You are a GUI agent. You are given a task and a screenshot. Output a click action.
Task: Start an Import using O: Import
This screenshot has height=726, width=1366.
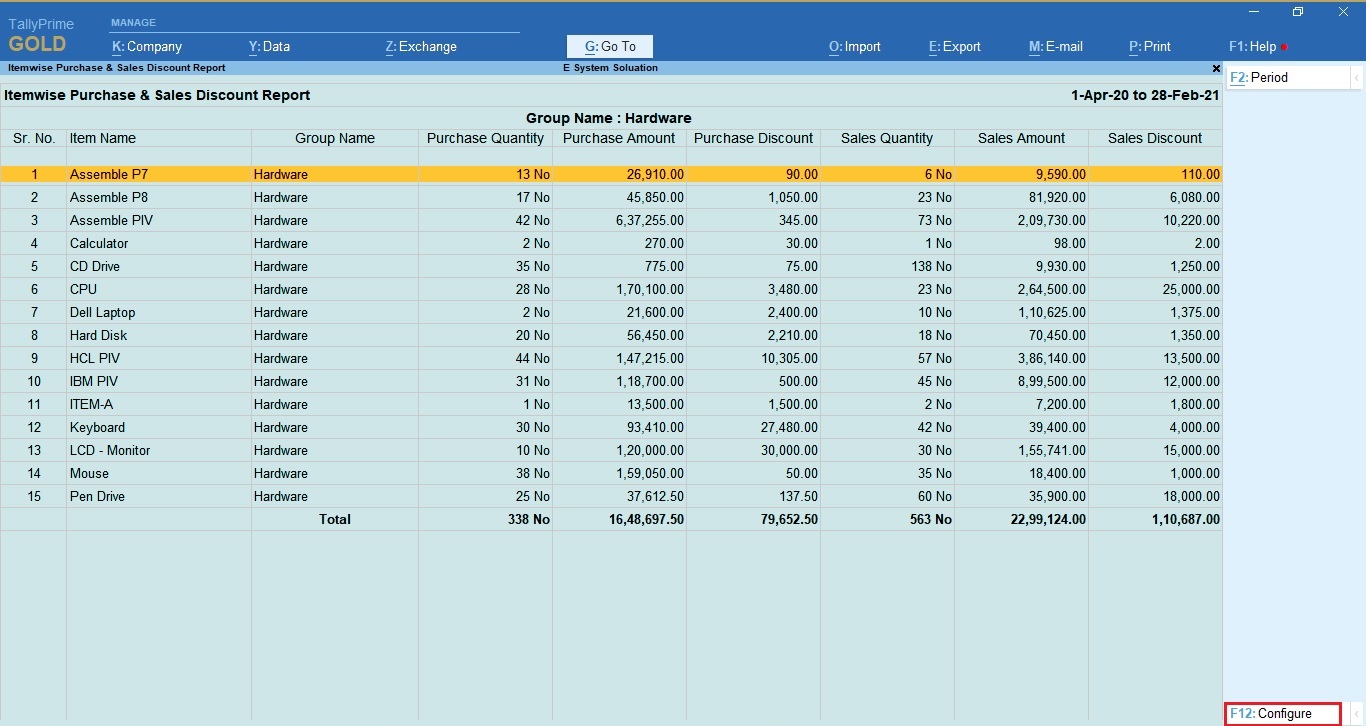[854, 46]
